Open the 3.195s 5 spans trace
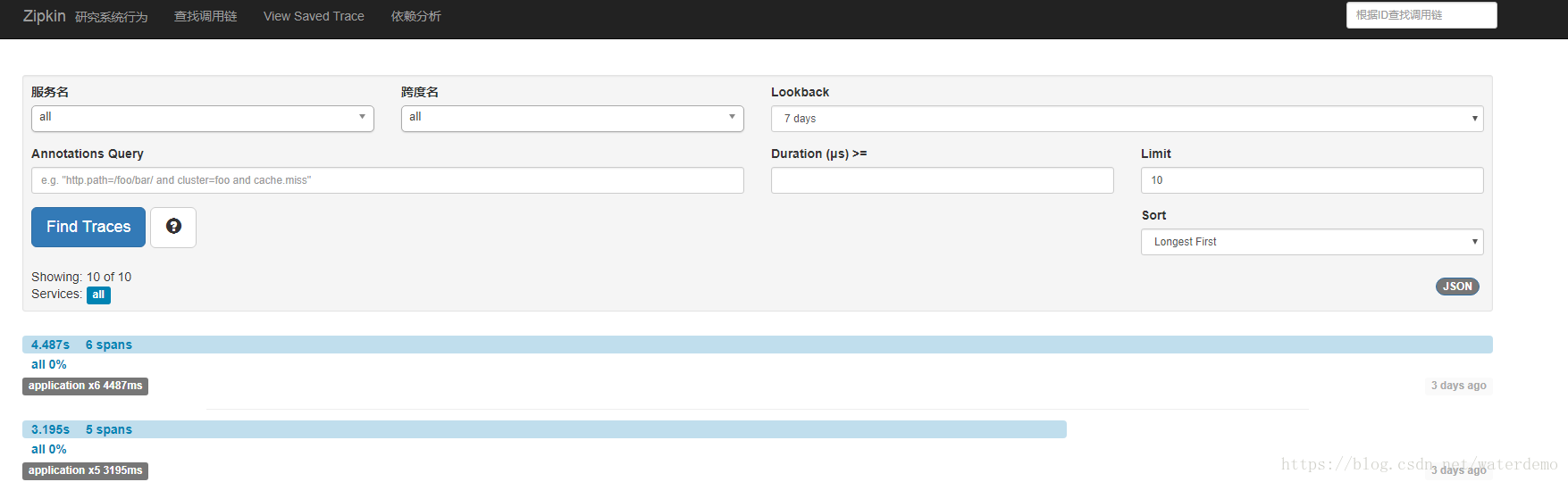 tap(544, 429)
